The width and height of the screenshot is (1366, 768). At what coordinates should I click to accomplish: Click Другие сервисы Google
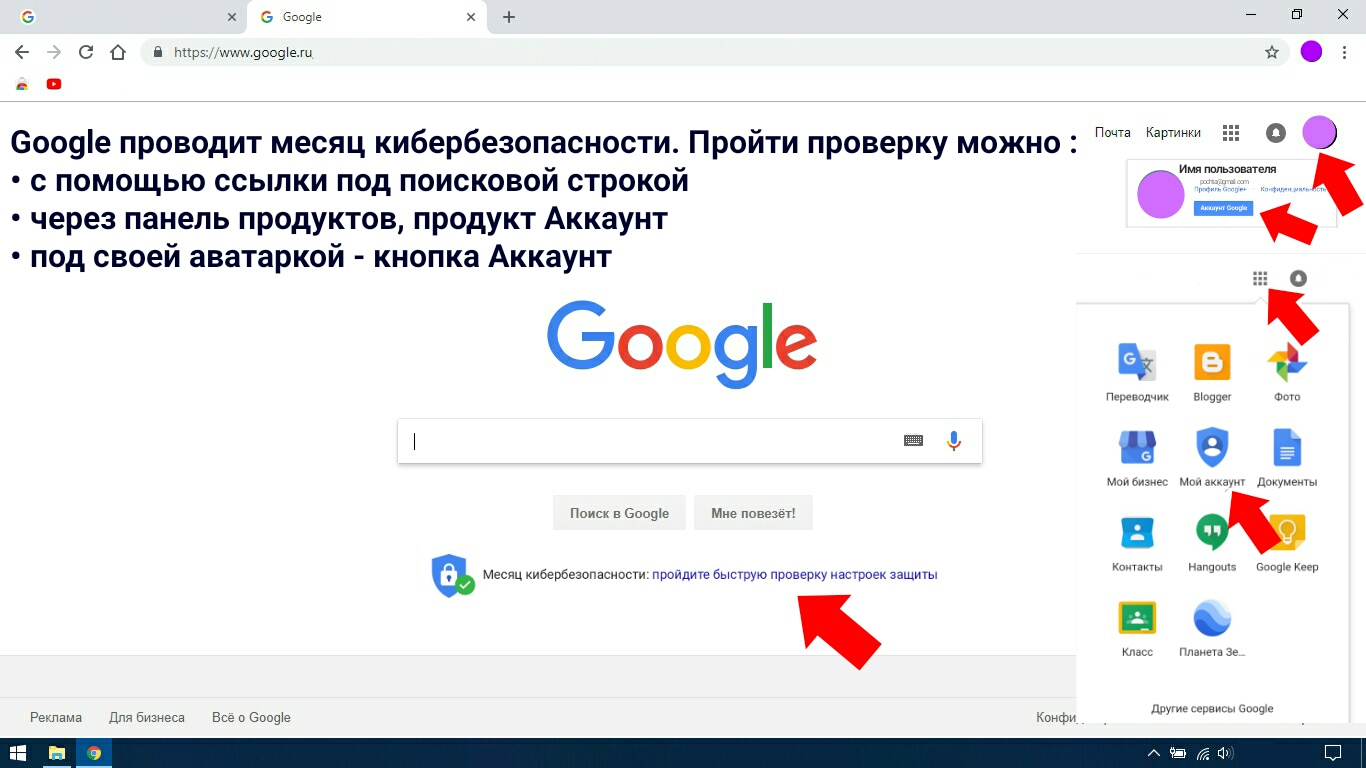pos(1212,708)
